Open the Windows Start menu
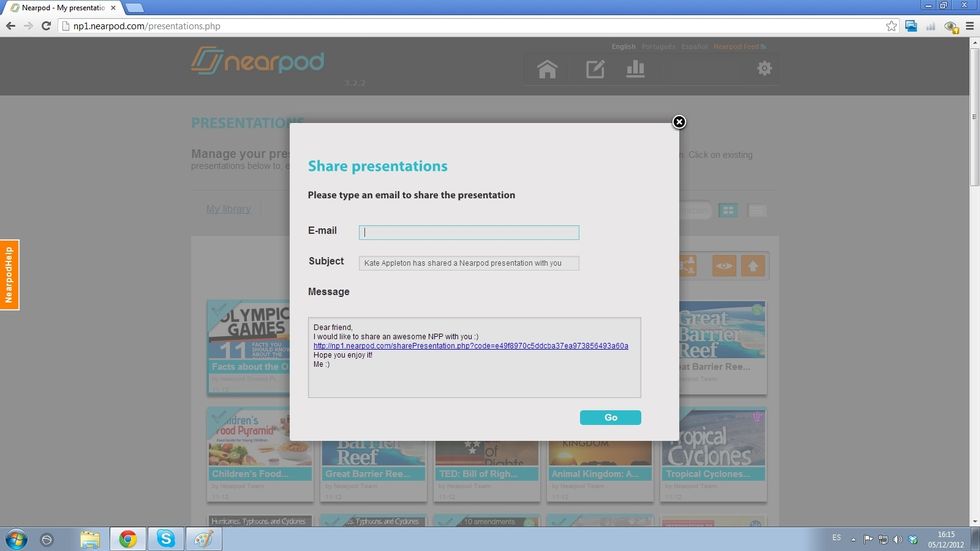Screen dimensions: 980x551 coord(16,539)
